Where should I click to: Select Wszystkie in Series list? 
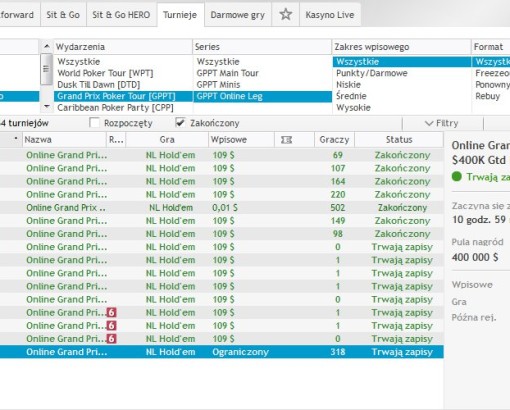coord(262,62)
